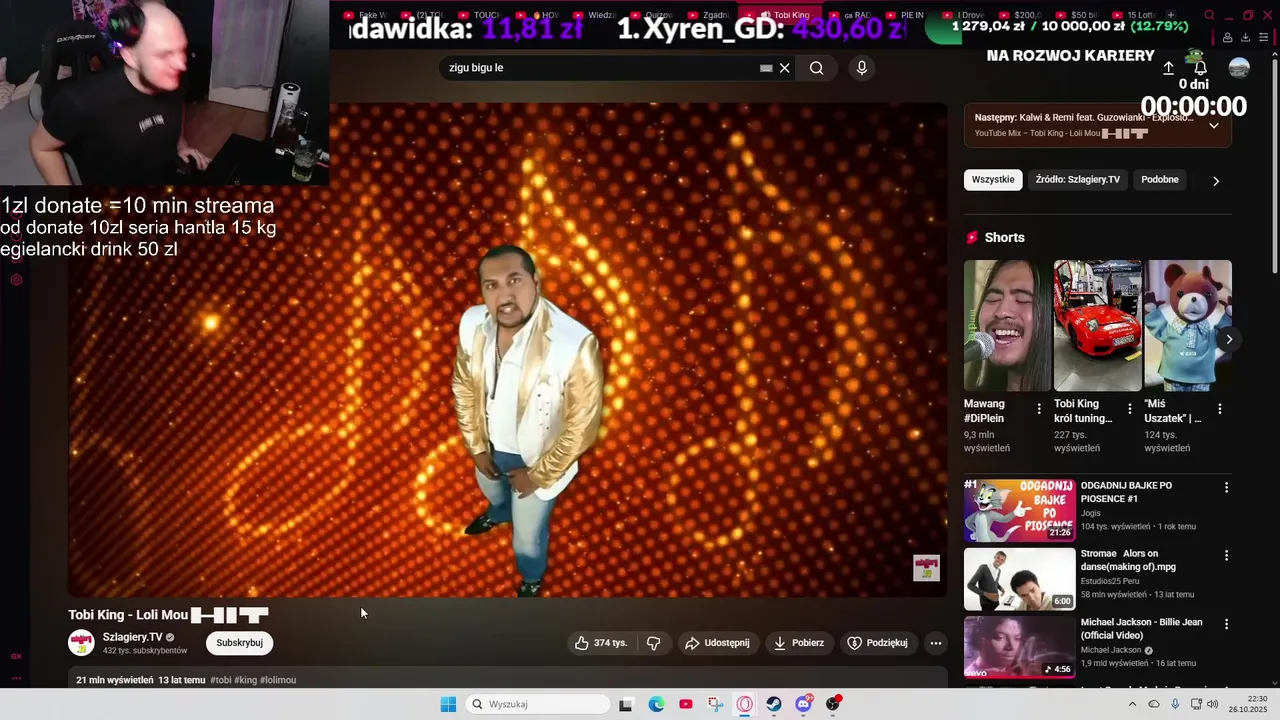This screenshot has height=720, width=1280.
Task: Select the Podobne filter chip
Action: click(x=1160, y=180)
